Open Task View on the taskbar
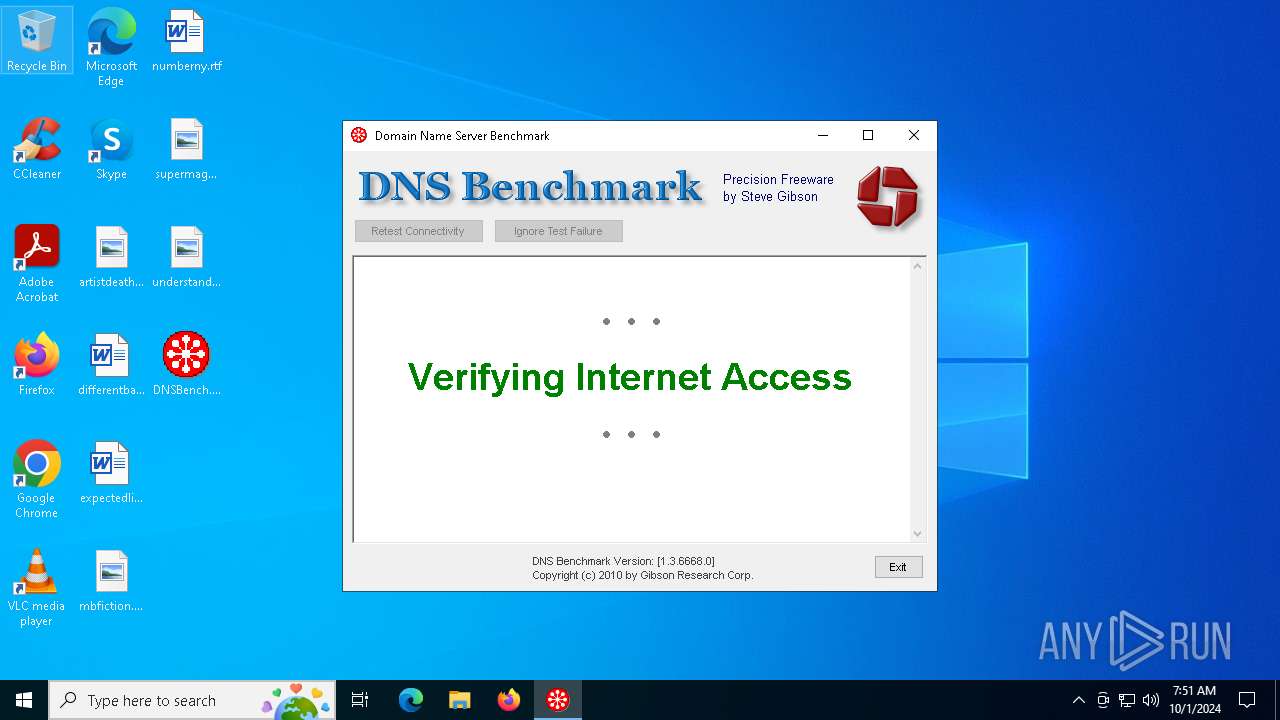 pyautogui.click(x=360, y=700)
